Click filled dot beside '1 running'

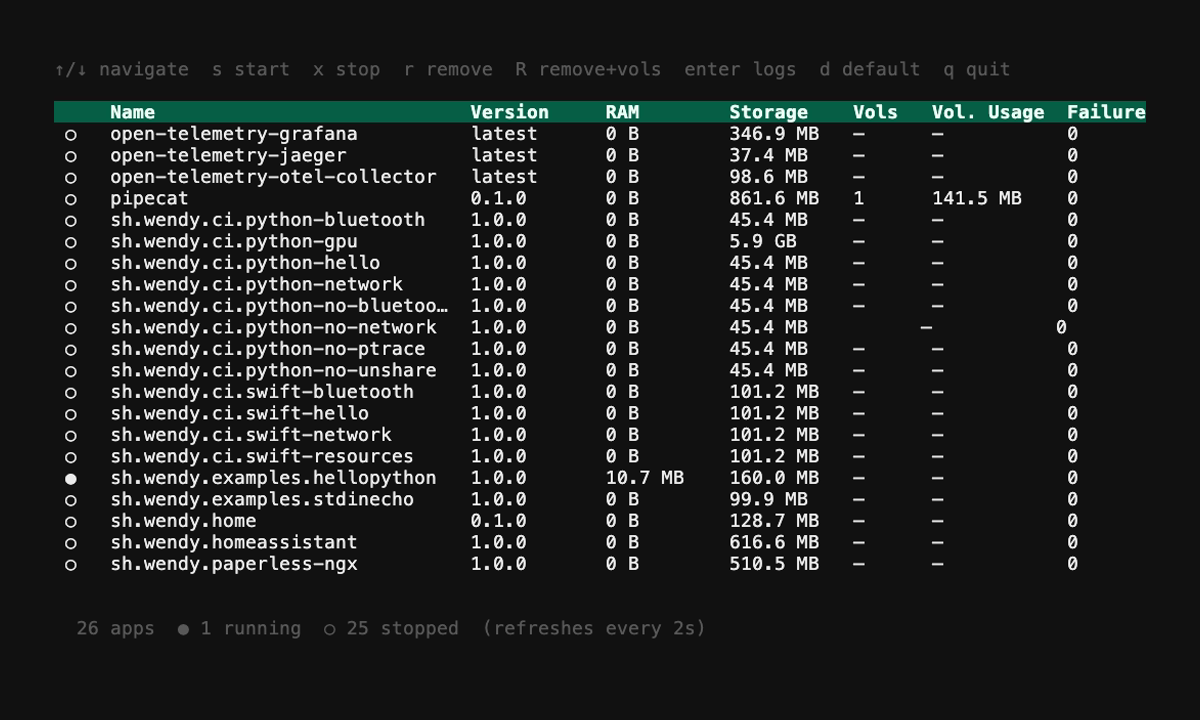183,630
